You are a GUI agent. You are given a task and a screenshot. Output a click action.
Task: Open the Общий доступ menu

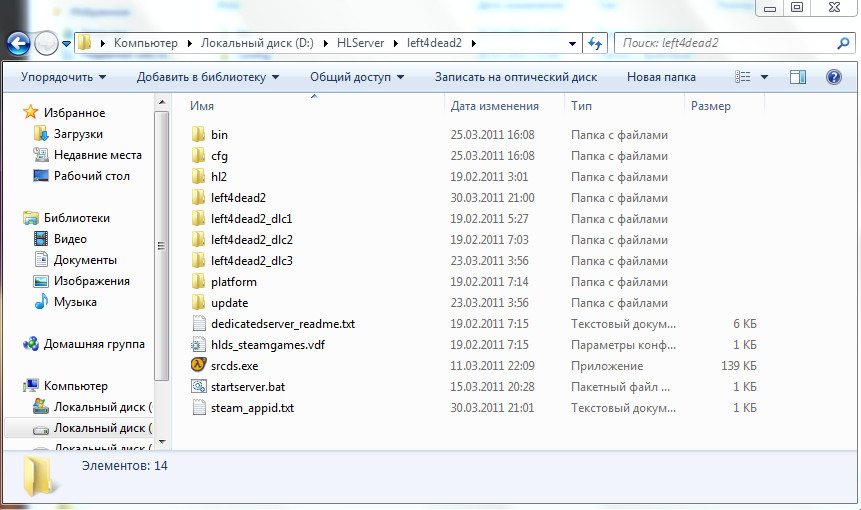[x=357, y=77]
